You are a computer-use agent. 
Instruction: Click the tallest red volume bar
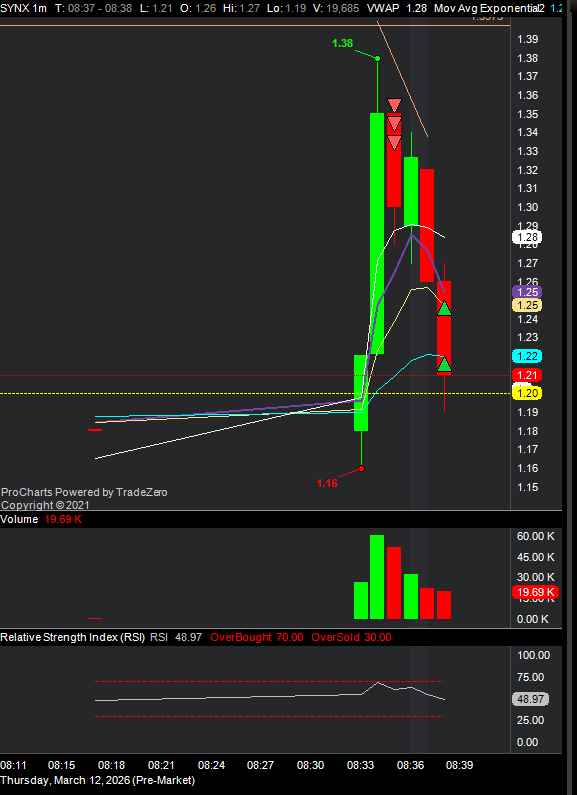[x=394, y=583]
